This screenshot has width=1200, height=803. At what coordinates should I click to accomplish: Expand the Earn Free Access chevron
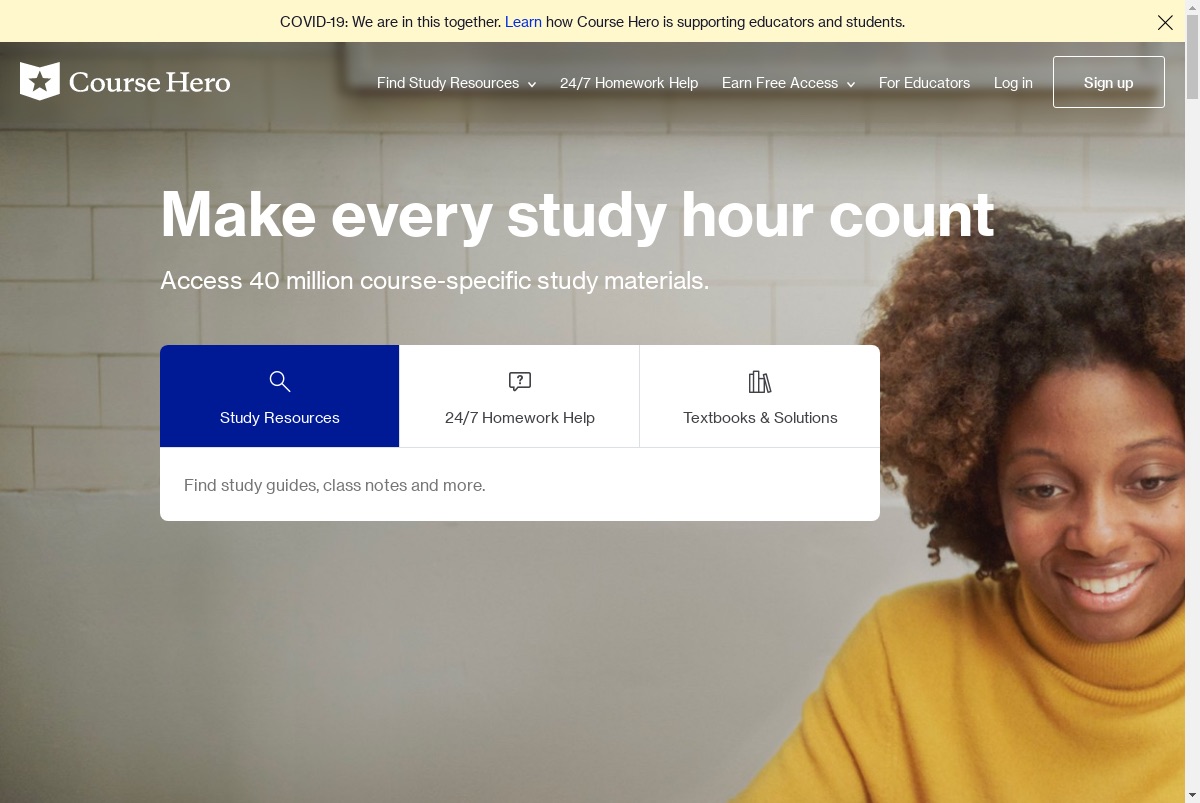(851, 84)
